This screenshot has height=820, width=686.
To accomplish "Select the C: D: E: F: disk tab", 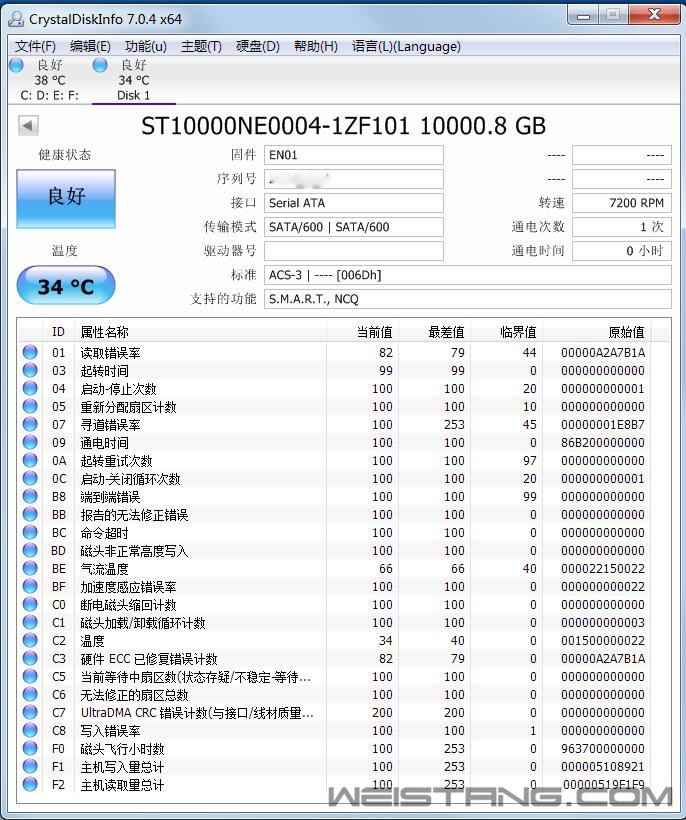I will pyautogui.click(x=50, y=80).
